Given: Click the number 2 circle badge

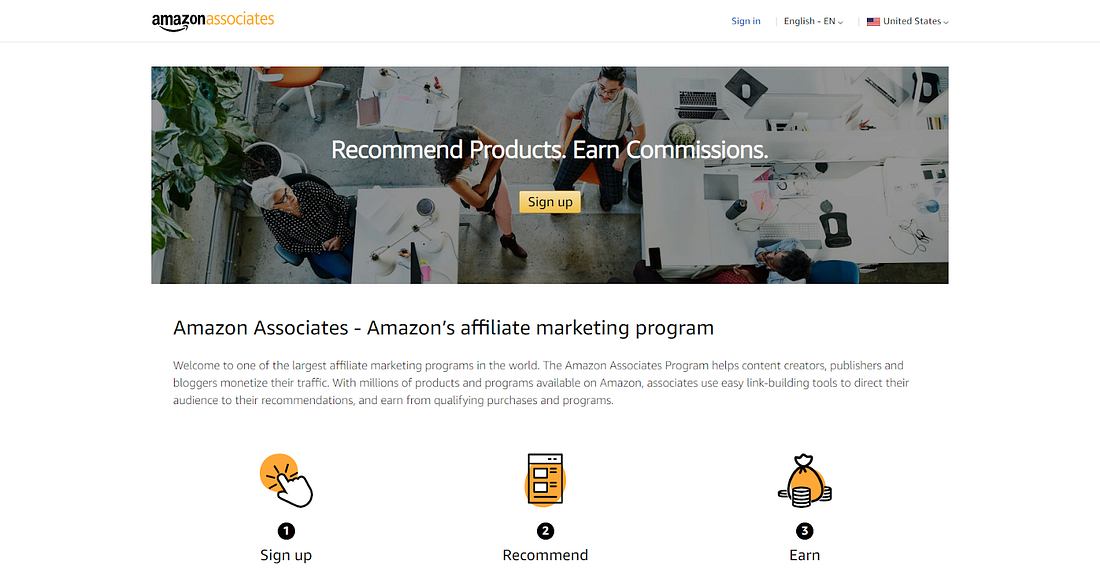Looking at the screenshot, I should 545,531.
